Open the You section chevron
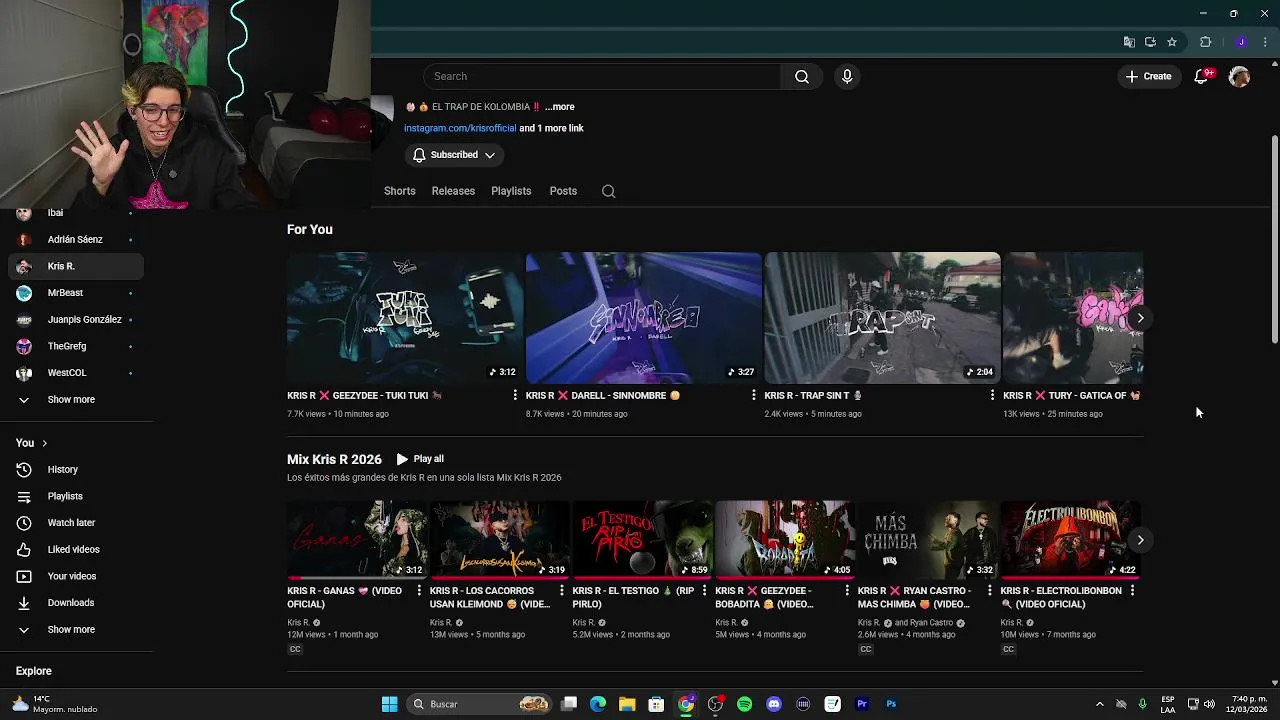Image resolution: width=1280 pixels, height=720 pixels. tap(44, 443)
